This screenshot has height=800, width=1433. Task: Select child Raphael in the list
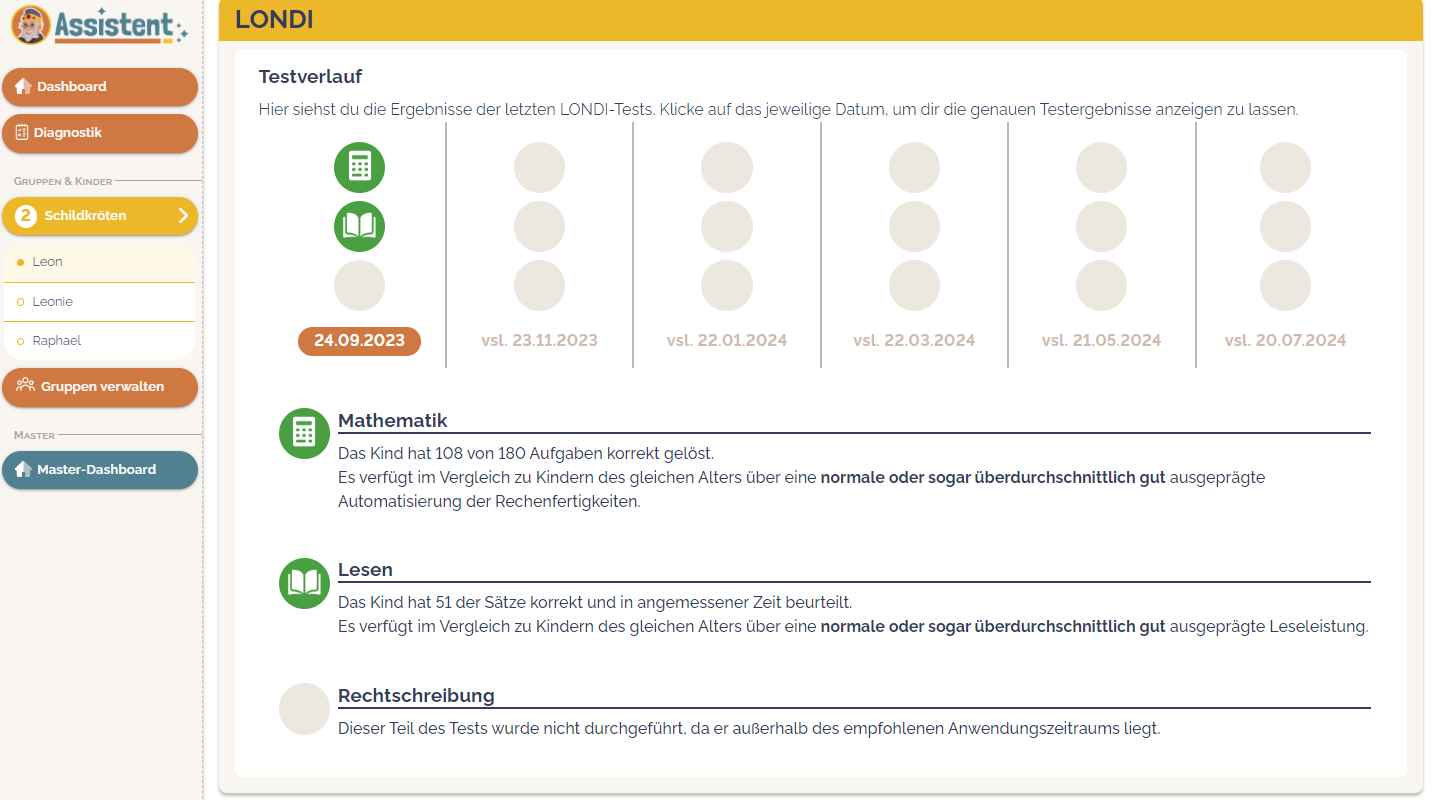[56, 341]
